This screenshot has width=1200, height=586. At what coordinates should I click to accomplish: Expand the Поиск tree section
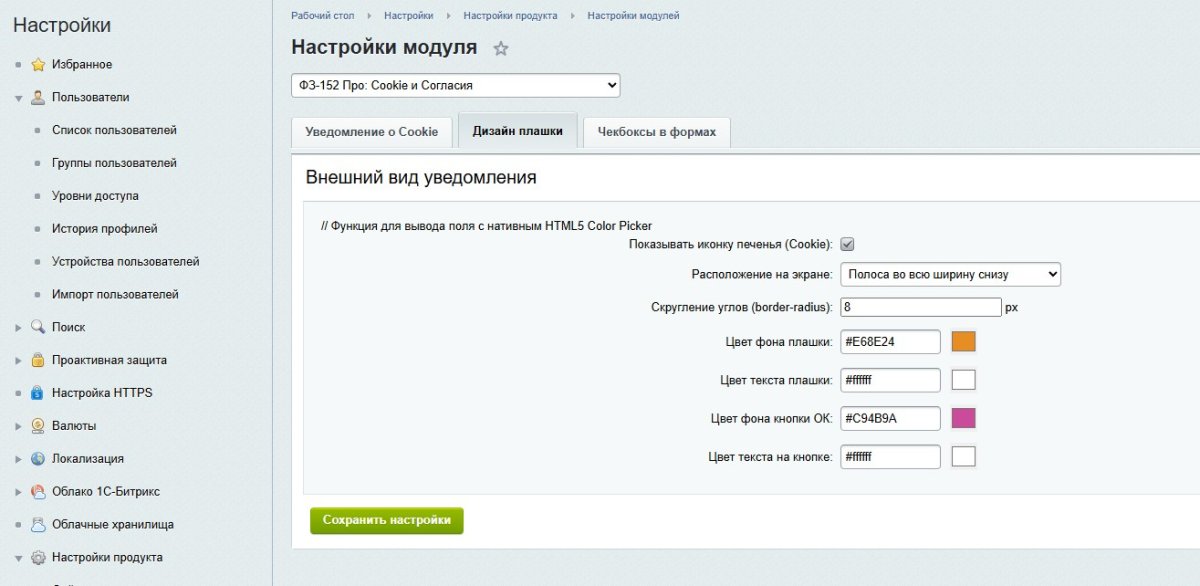[18, 327]
